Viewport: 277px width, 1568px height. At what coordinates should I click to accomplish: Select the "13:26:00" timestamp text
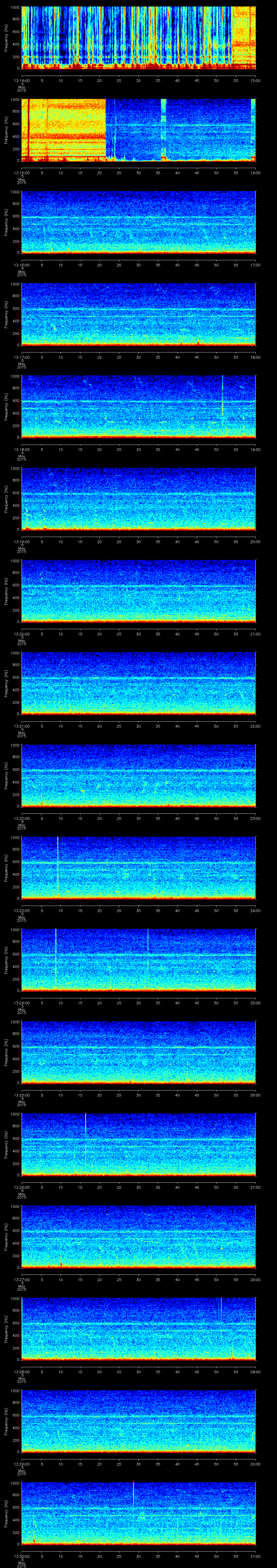pyautogui.click(x=21, y=1187)
